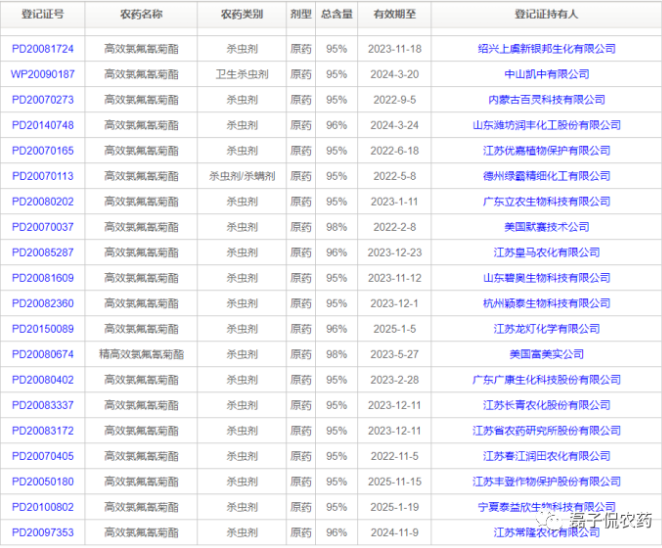This screenshot has height=548, width=662.
Task: Open registration PD20080674
Action: tap(42, 354)
